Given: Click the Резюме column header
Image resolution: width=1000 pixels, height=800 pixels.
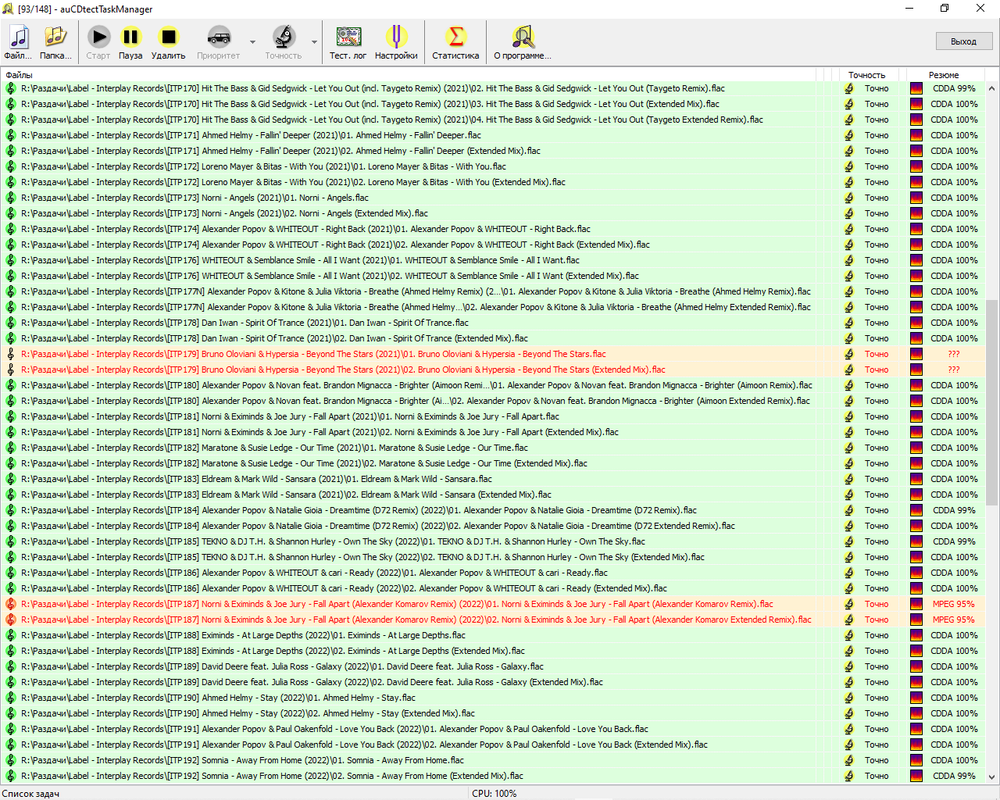Looking at the screenshot, I should [943, 75].
